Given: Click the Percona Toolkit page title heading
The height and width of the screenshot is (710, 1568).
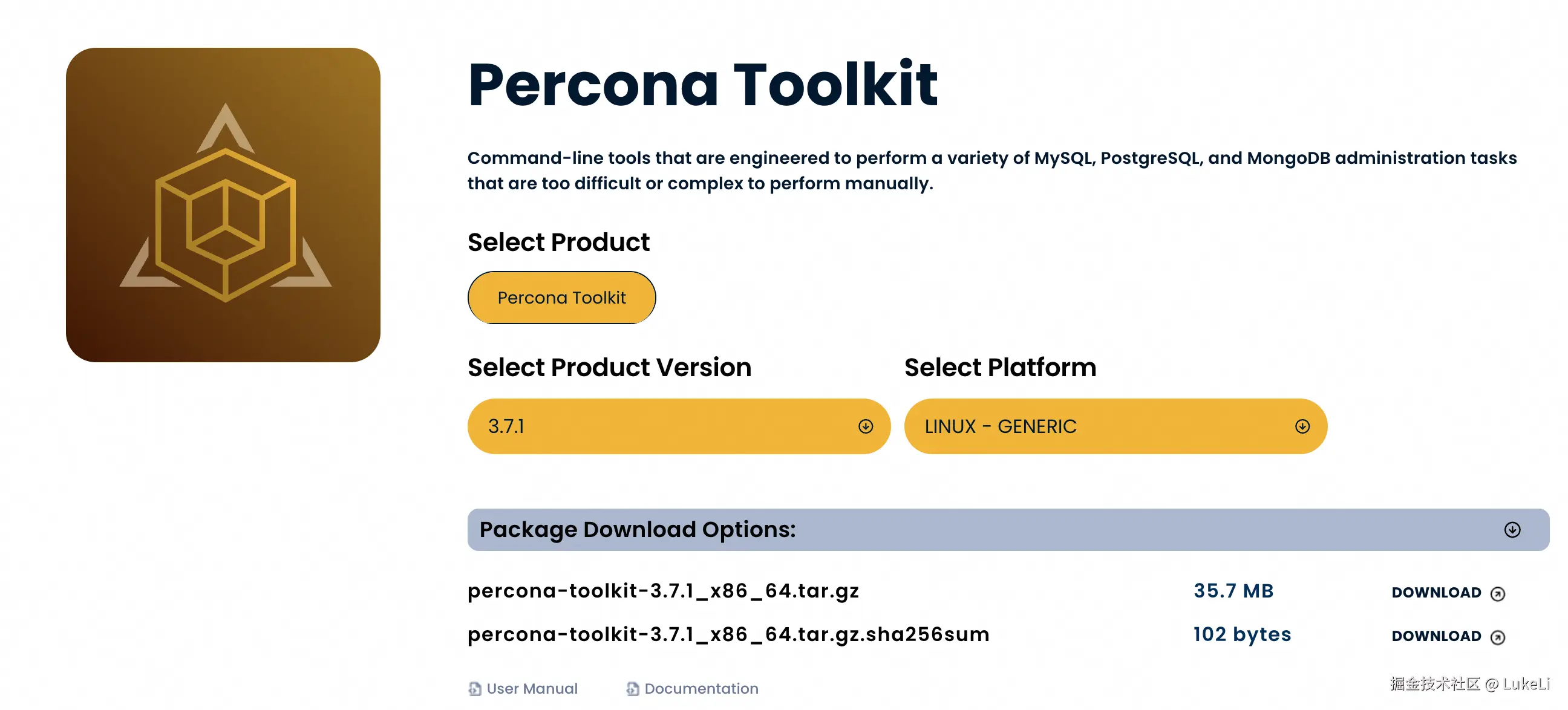Looking at the screenshot, I should click(702, 85).
